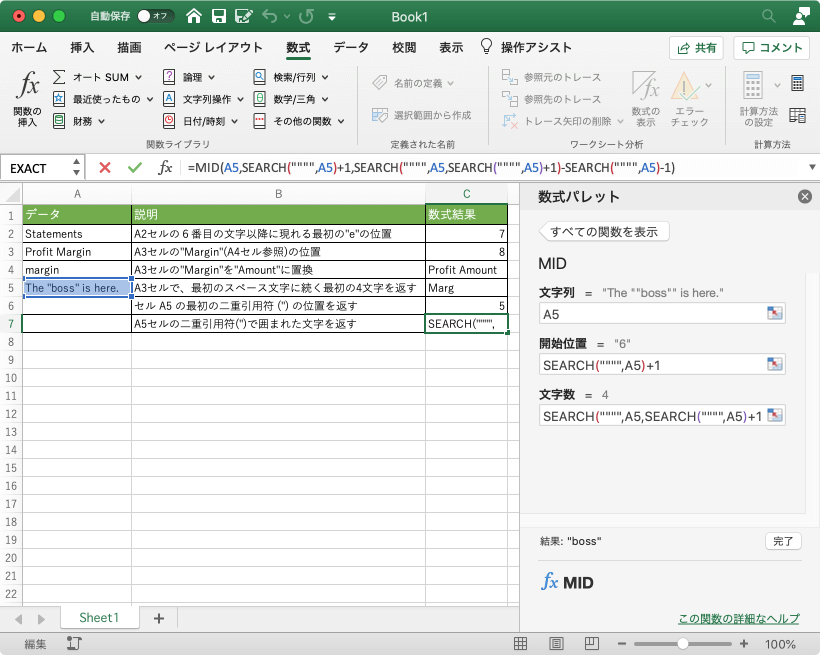Viewport: 820px width, 655px height.
Task: Click すべての関数を表示 button
Action: [604, 232]
